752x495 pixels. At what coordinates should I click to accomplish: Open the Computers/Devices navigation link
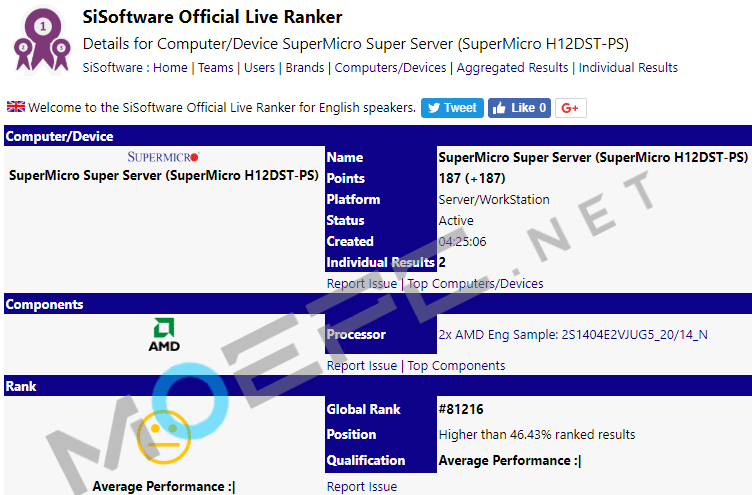point(390,68)
